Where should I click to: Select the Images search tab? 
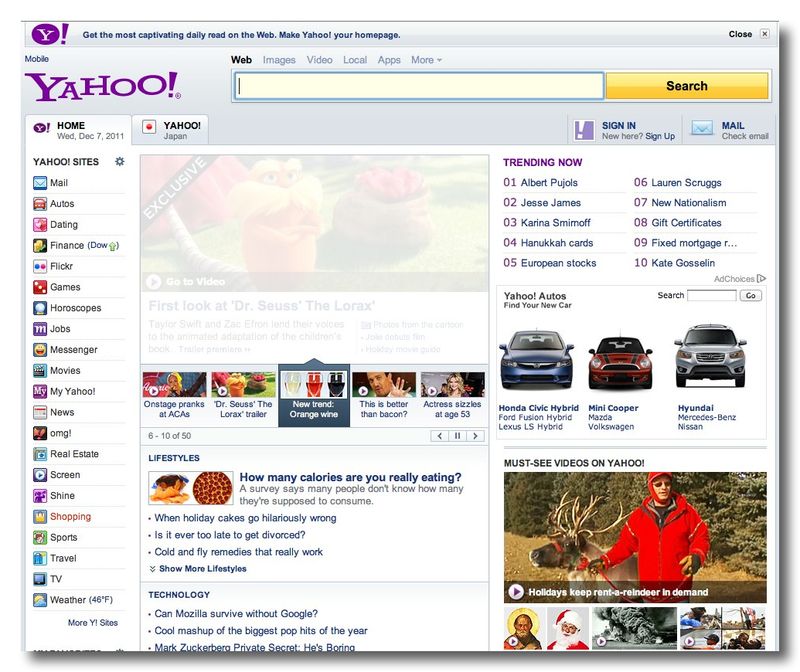(279, 60)
